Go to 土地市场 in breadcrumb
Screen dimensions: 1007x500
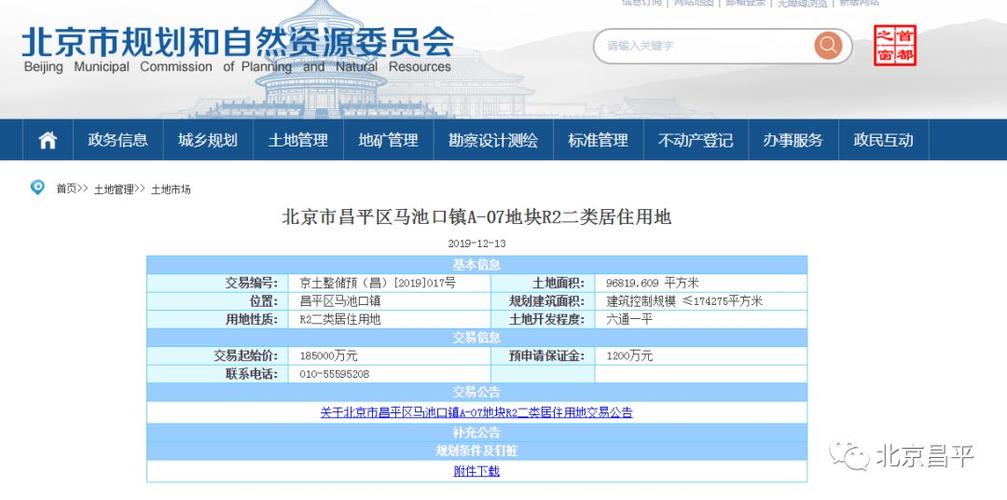[x=171, y=189]
